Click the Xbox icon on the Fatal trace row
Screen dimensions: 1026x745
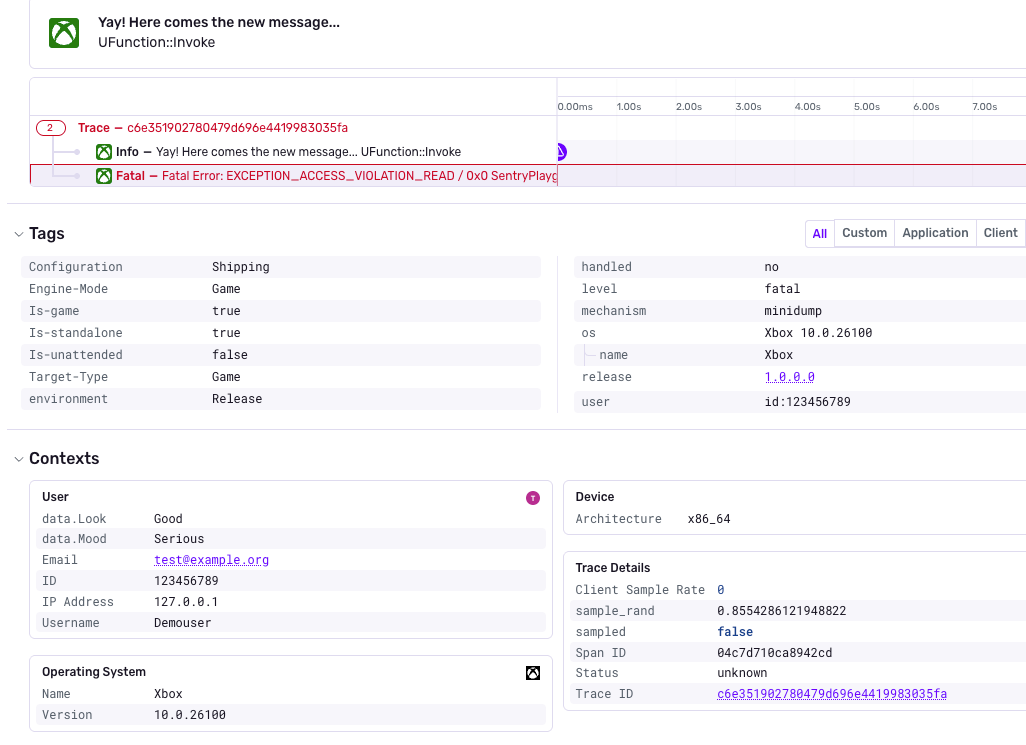coord(103,176)
